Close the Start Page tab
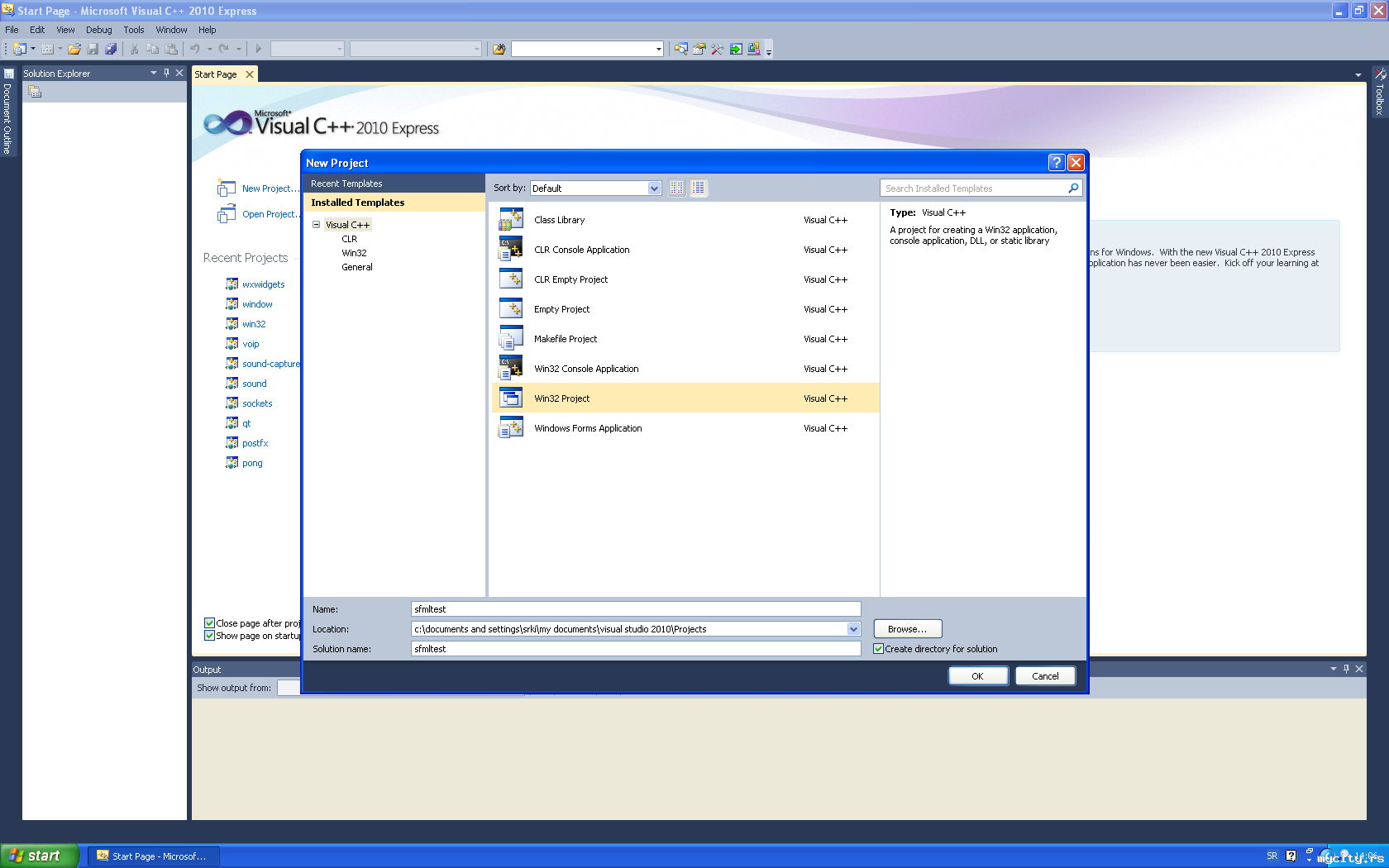This screenshot has height=868, width=1389. [250, 74]
